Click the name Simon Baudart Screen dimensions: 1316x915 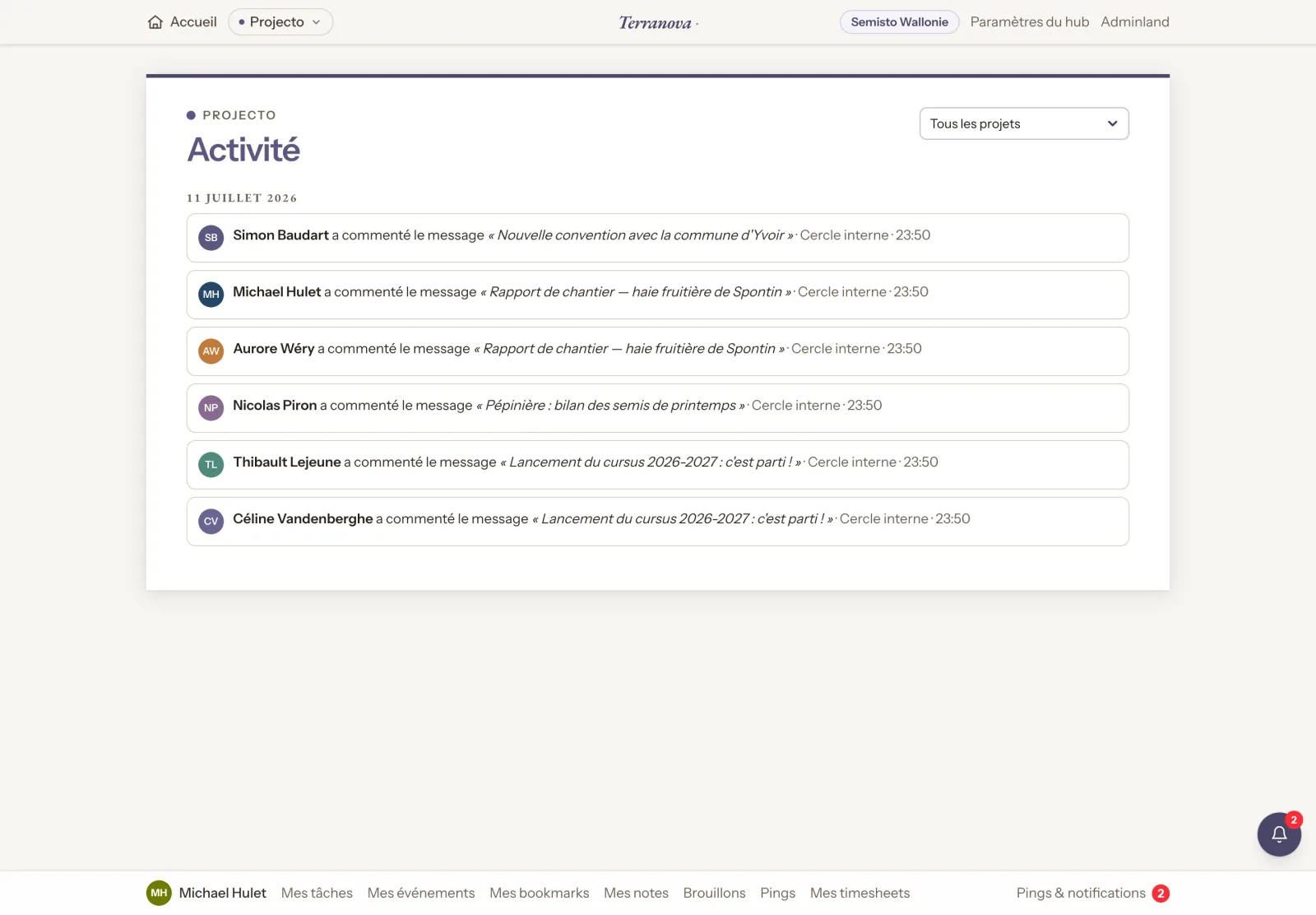tap(280, 235)
